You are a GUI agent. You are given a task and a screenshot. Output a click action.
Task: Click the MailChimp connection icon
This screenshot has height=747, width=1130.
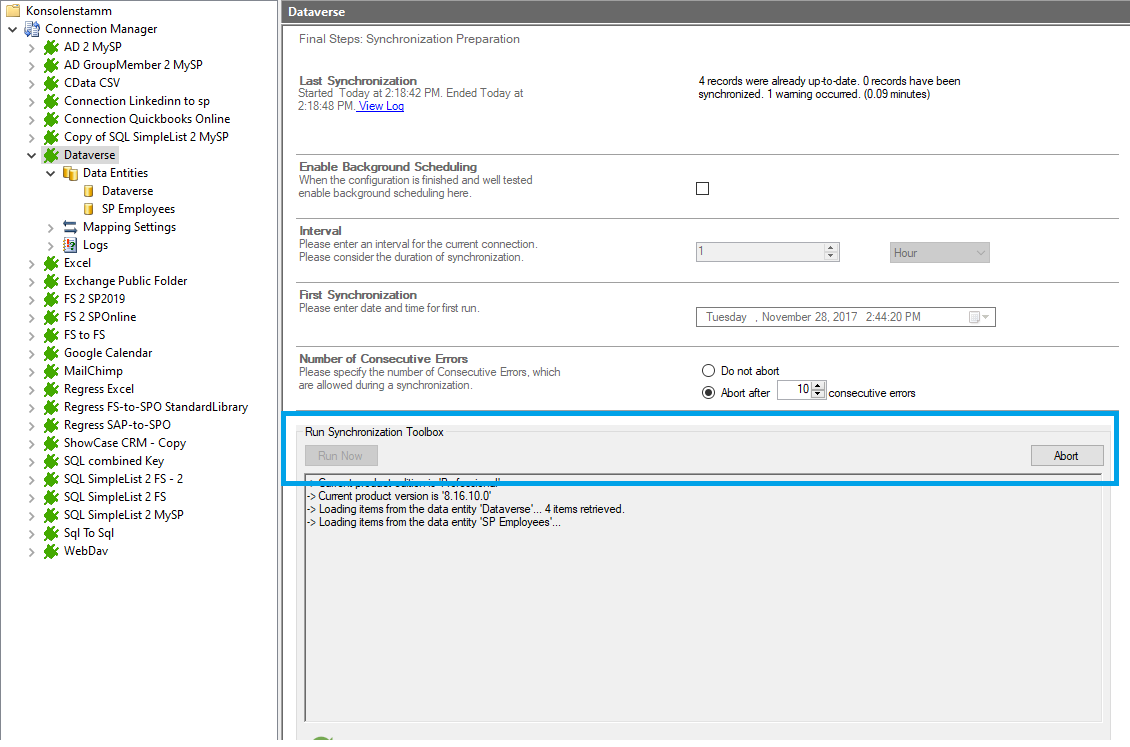(x=51, y=371)
